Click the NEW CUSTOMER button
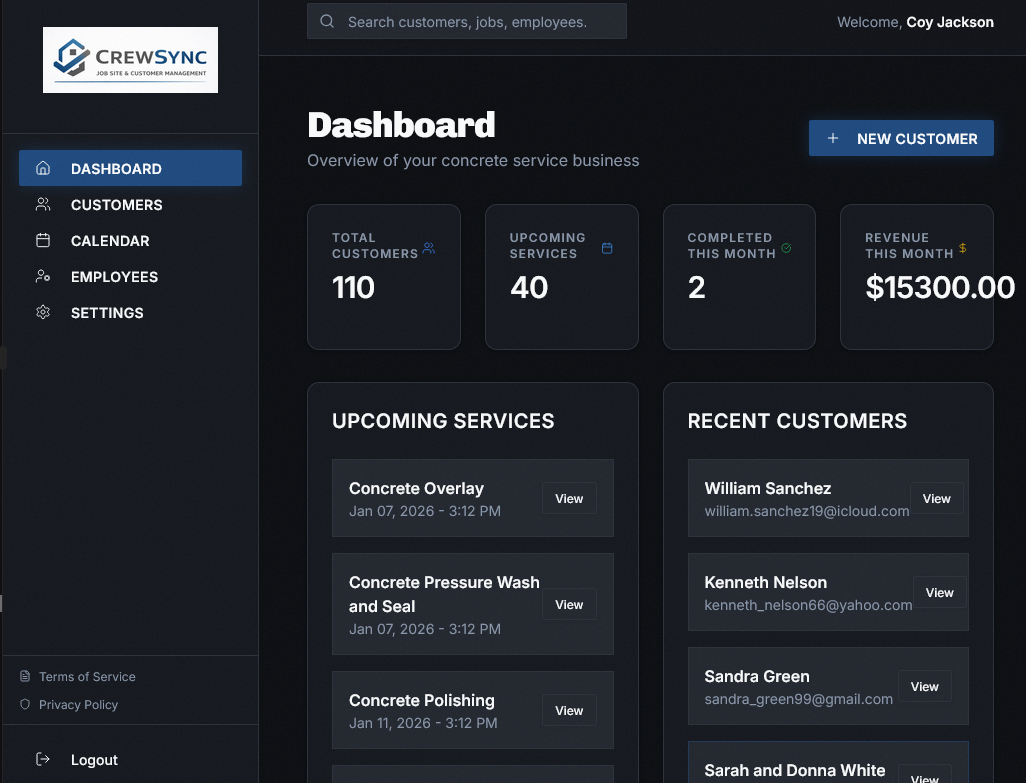Image resolution: width=1026 pixels, height=783 pixels. pyautogui.click(x=901, y=138)
